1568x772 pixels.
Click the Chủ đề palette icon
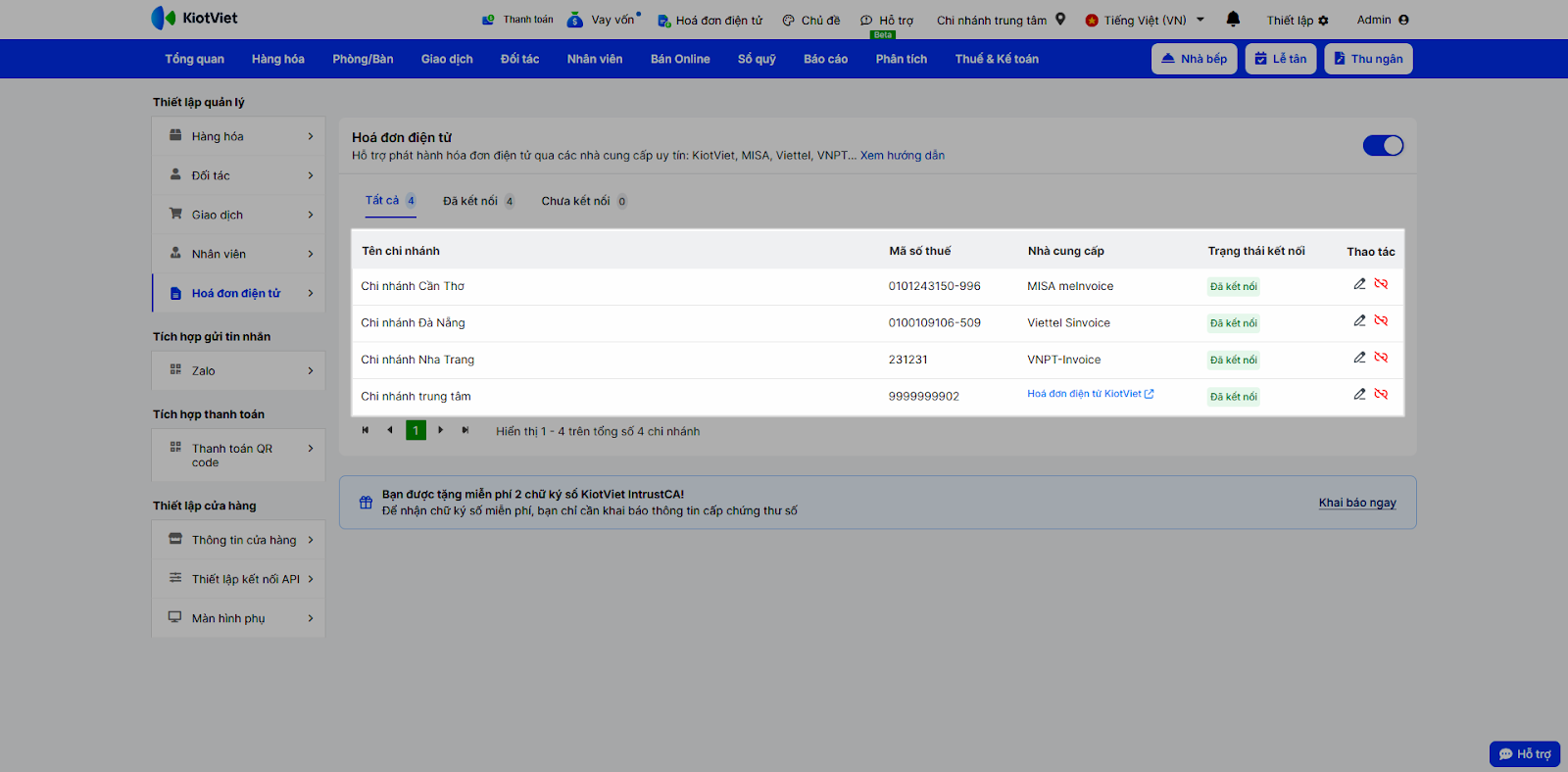pos(788,21)
